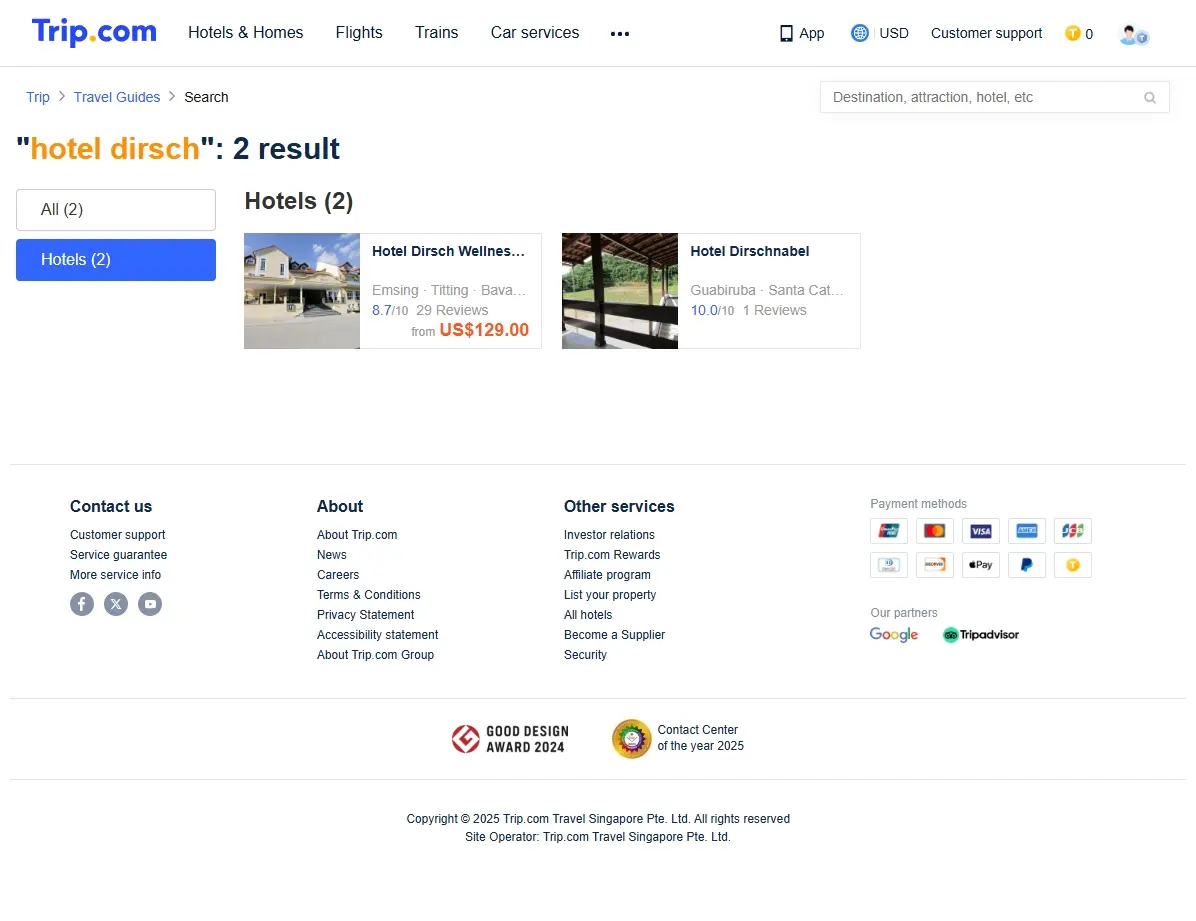Open the Security footer link

(585, 655)
